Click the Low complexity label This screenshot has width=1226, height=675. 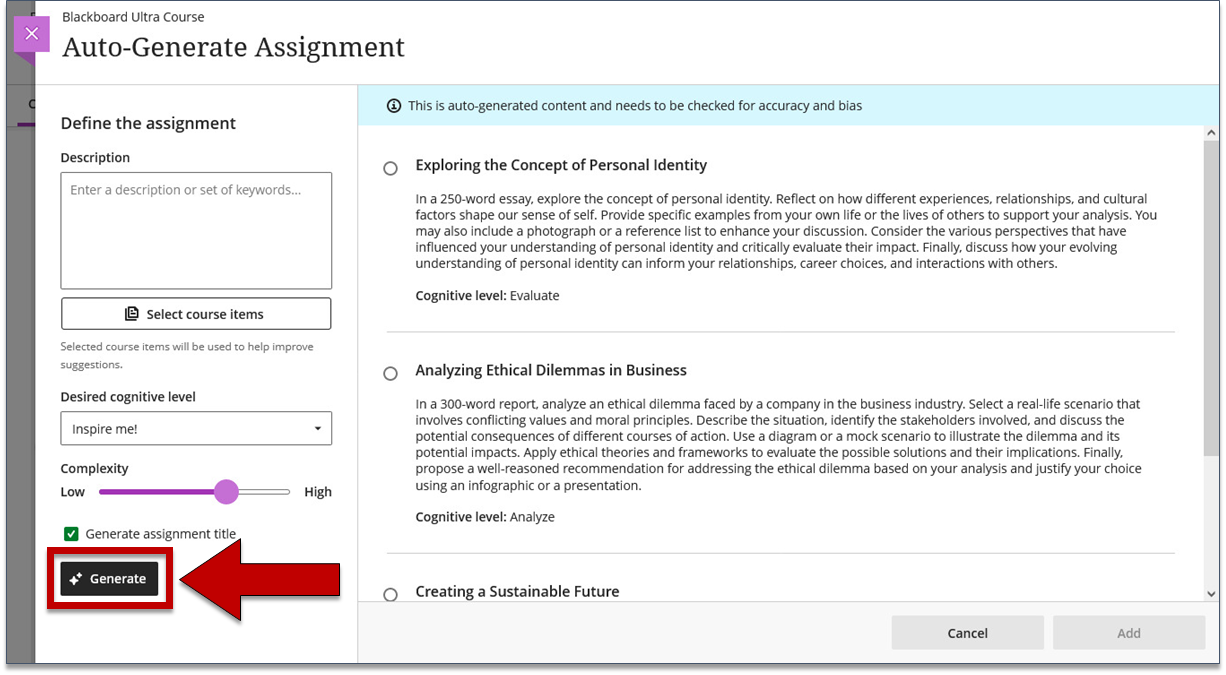(x=73, y=492)
